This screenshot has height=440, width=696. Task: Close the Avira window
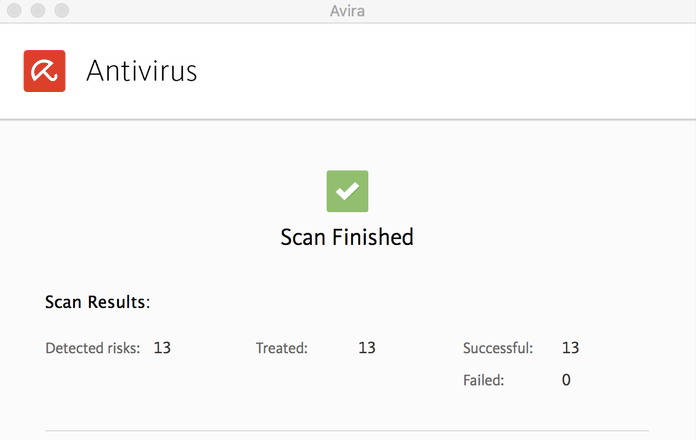(14, 10)
